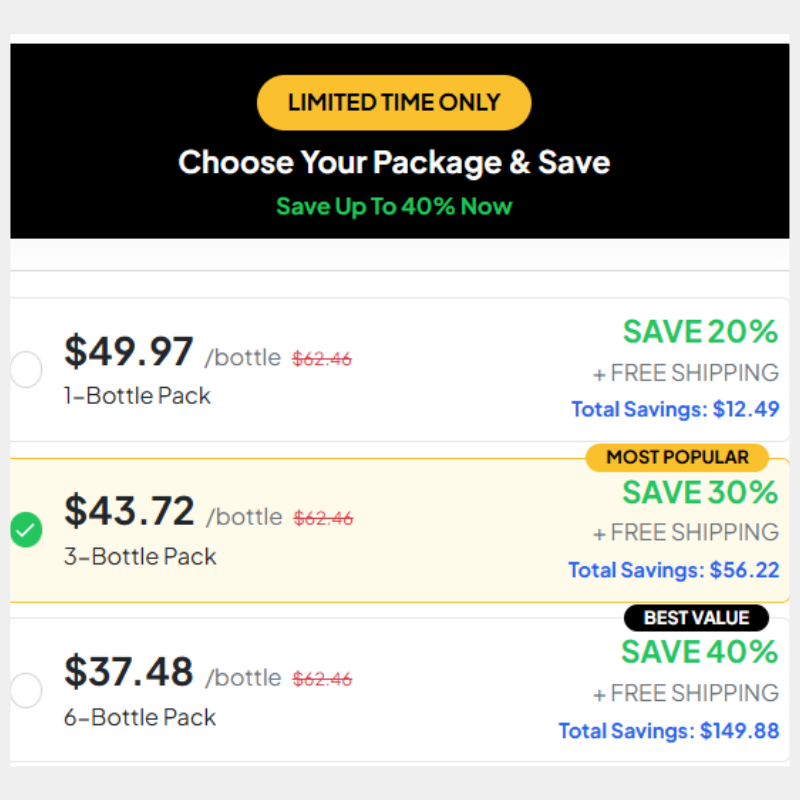Click the SAVE 20% label
This screenshot has height=800, width=800.
pyautogui.click(x=701, y=332)
